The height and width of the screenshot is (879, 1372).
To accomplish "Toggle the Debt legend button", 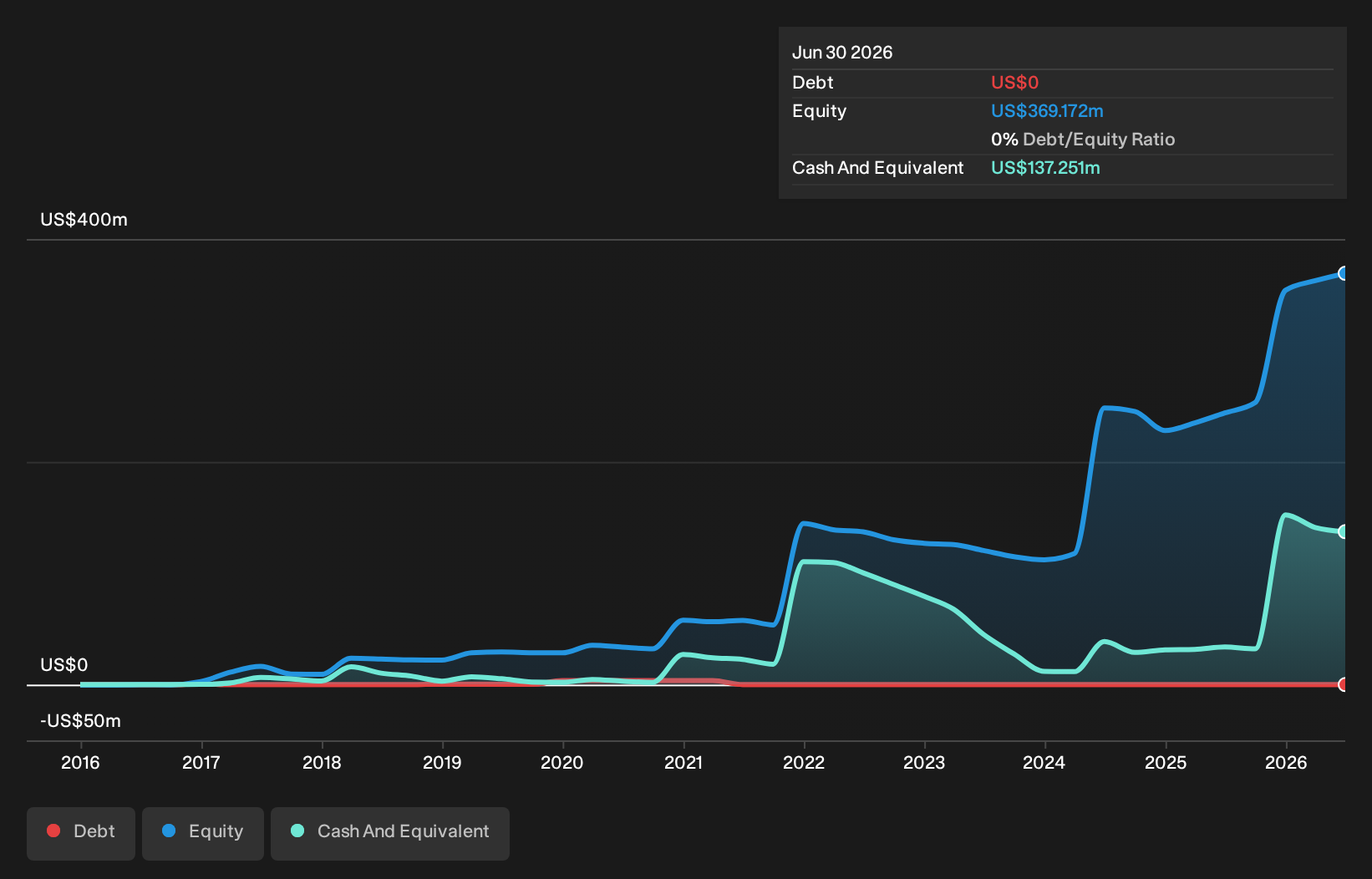I will coord(81,833).
